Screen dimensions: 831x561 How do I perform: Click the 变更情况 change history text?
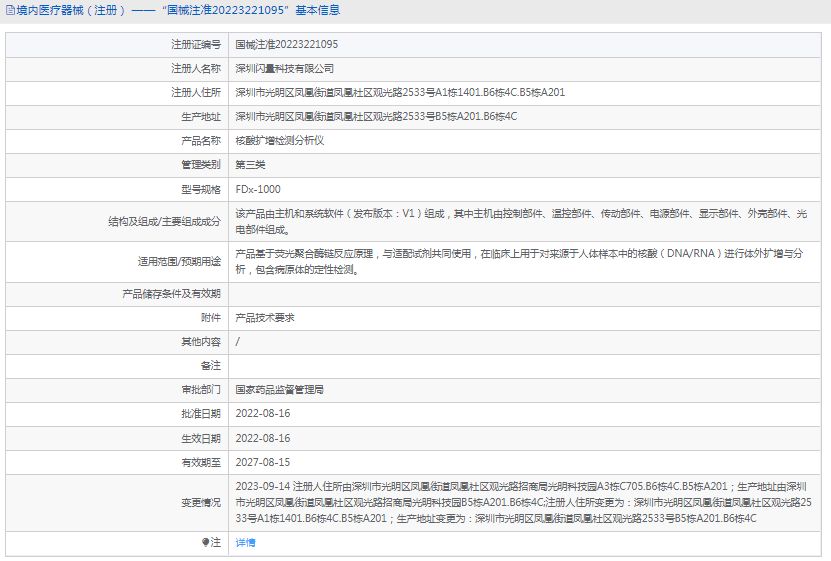point(524,502)
